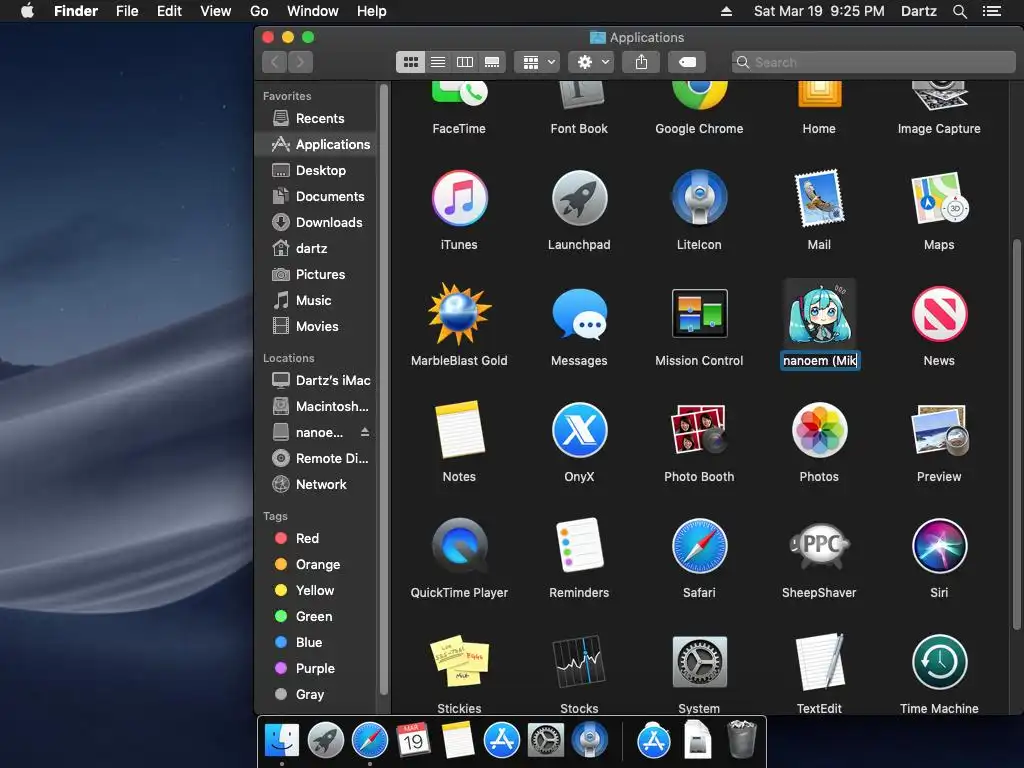Open the Window menu
This screenshot has height=768, width=1024.
pyautogui.click(x=313, y=11)
